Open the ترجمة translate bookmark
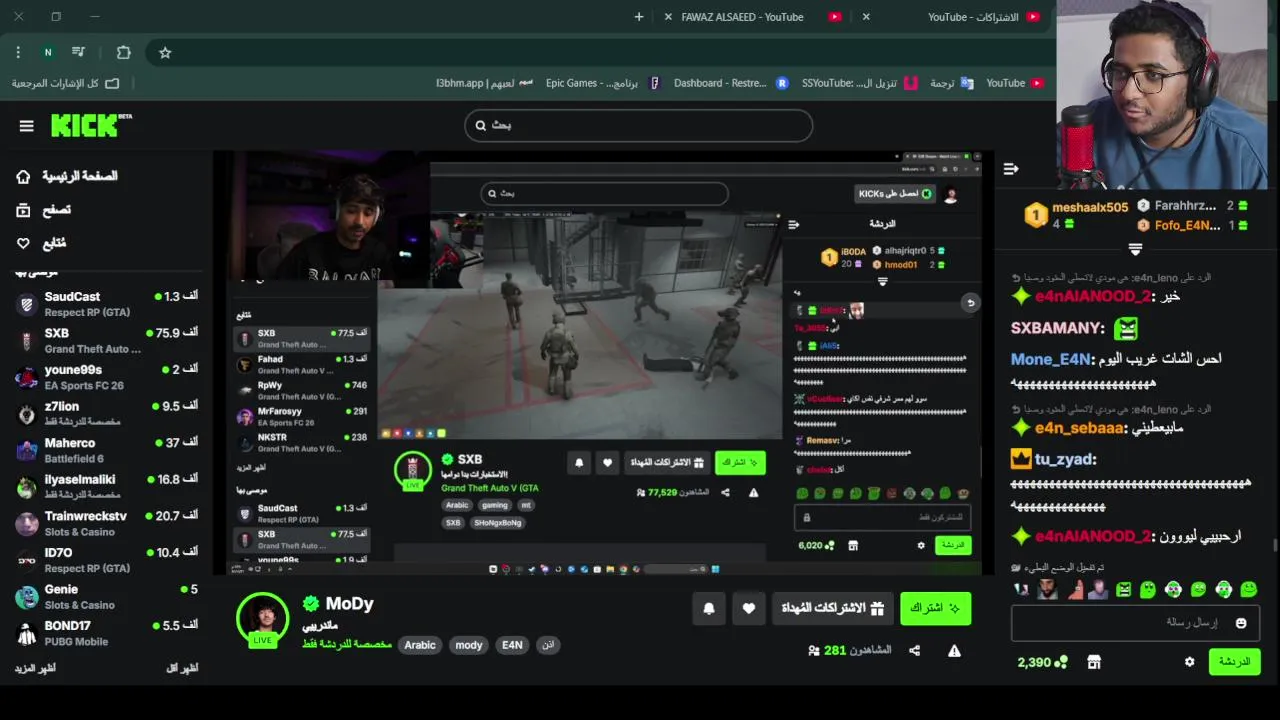 951,83
